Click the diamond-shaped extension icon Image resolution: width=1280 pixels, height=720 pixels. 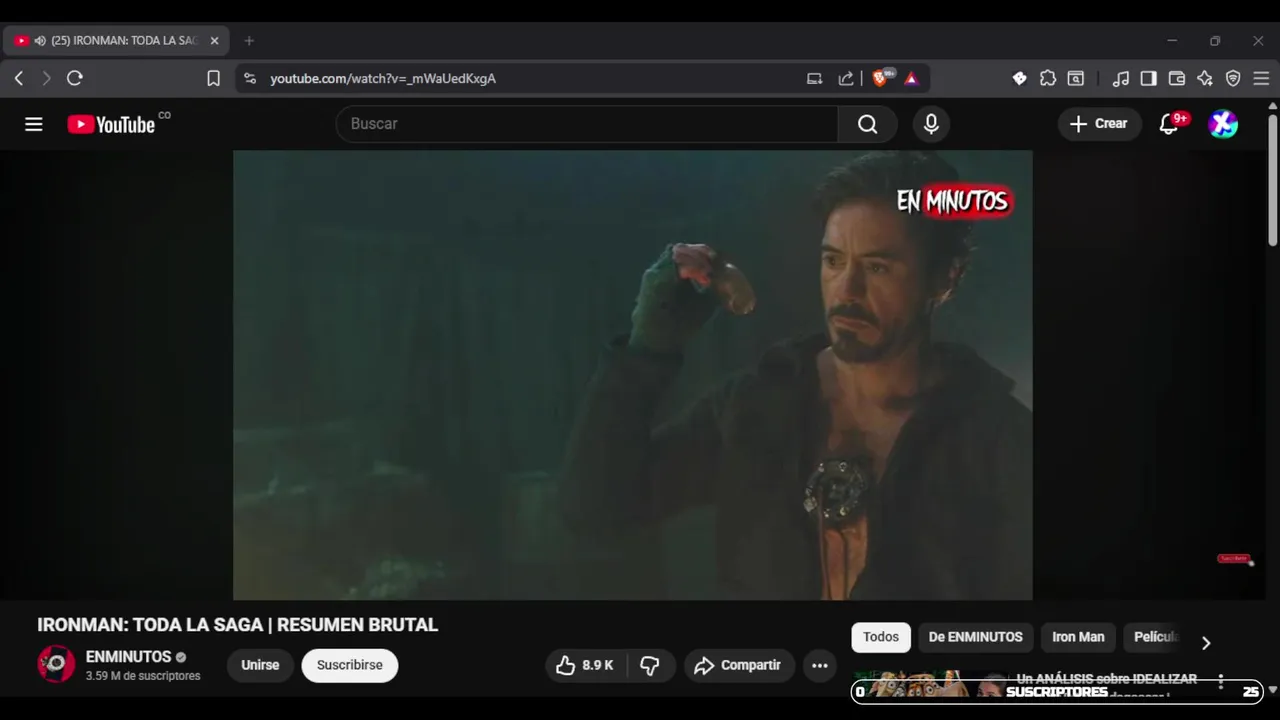(1020, 78)
